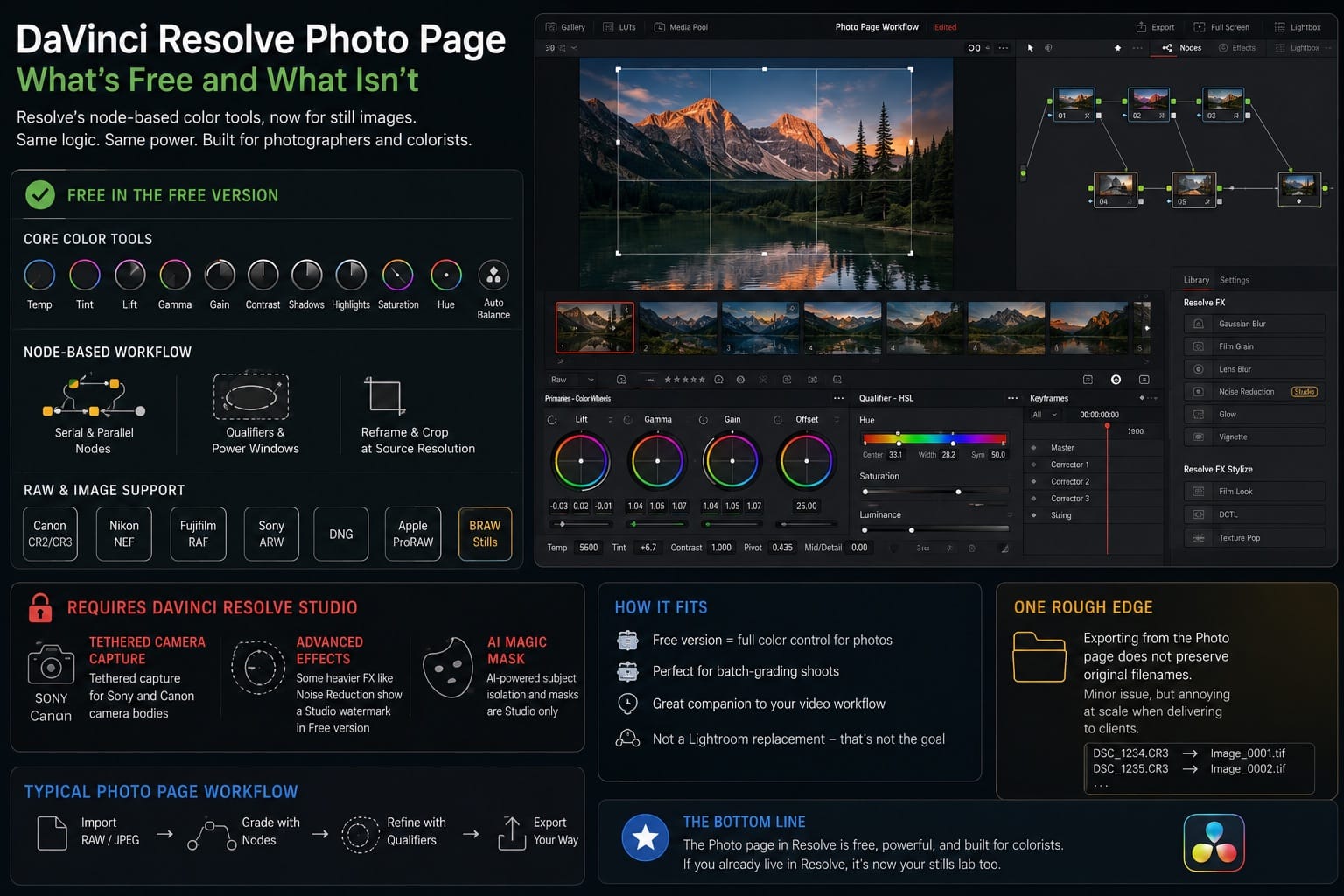Switch to the Nodes tab
1344x896 pixels.
pos(1182,48)
